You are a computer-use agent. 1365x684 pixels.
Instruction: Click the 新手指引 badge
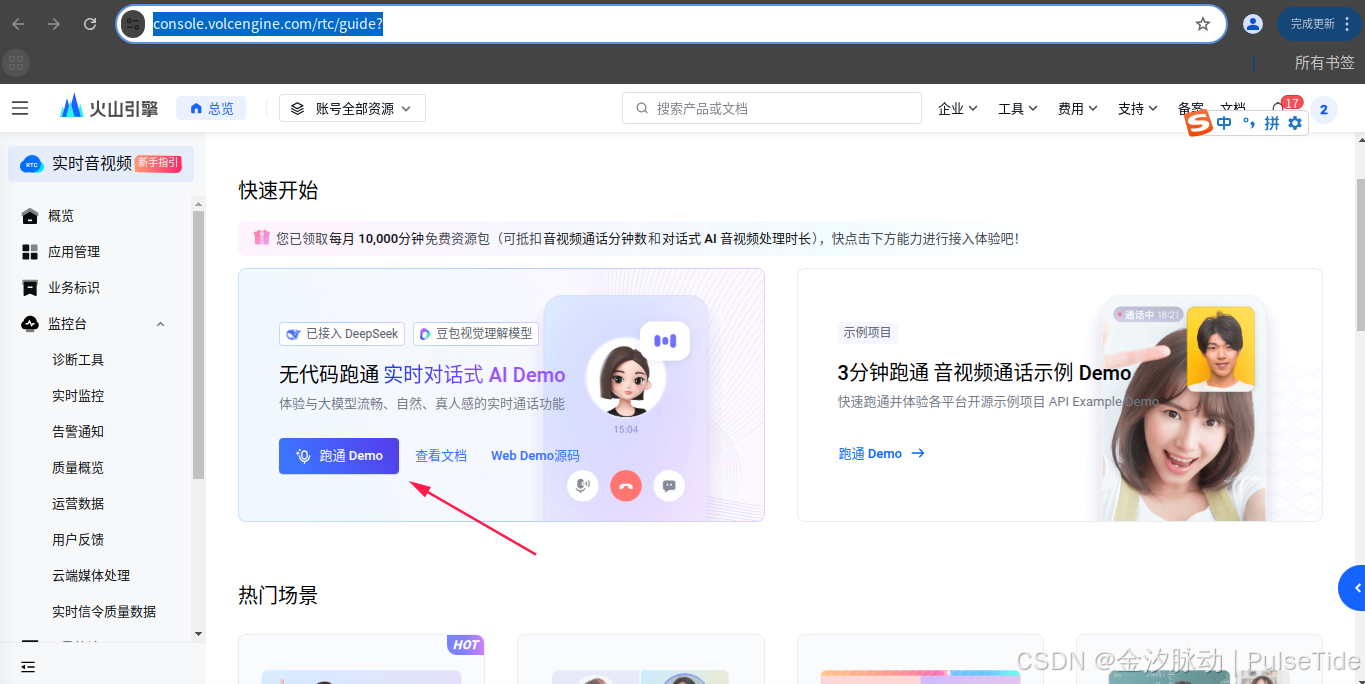pyautogui.click(x=158, y=162)
